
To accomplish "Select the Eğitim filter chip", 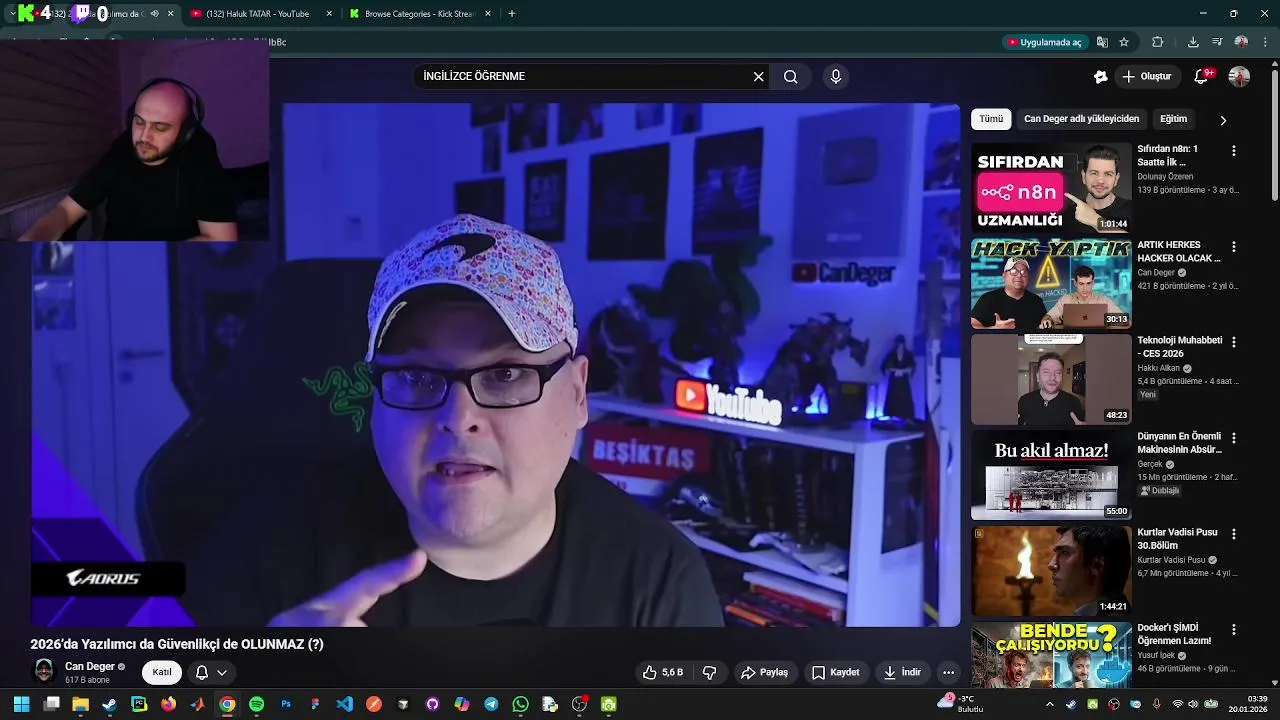I will click(x=1173, y=119).
